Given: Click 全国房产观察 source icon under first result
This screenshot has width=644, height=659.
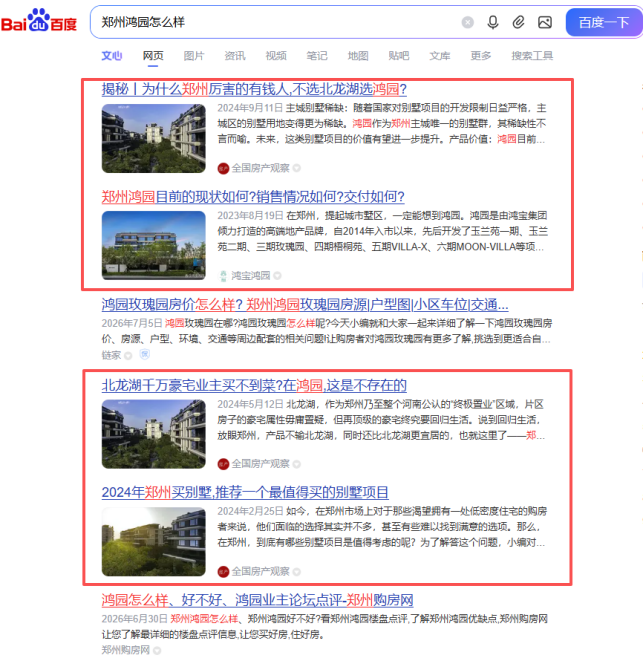Looking at the screenshot, I should pos(223,169).
